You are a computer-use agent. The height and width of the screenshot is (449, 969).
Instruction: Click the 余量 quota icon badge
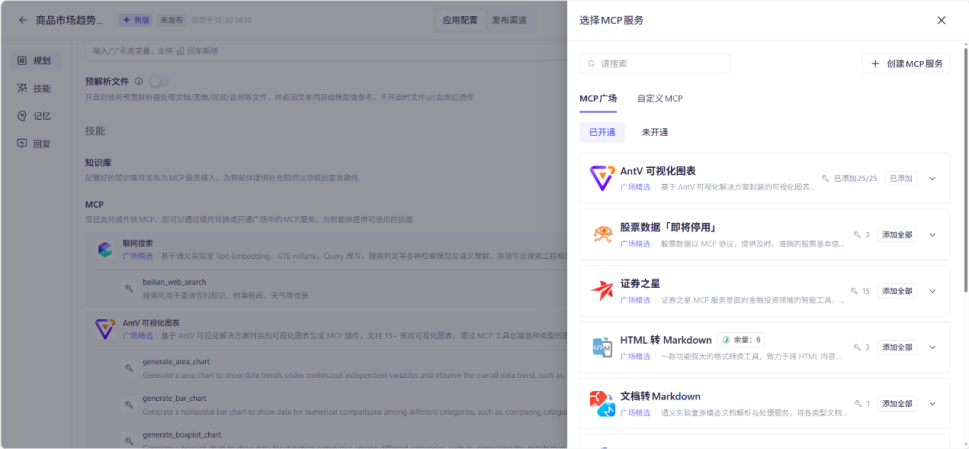(726, 340)
